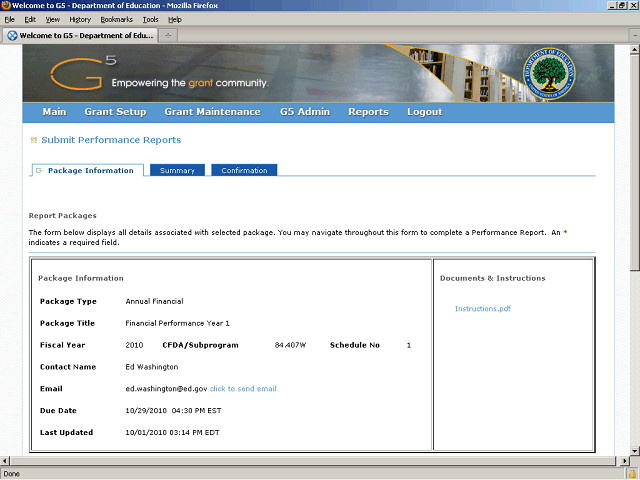Open the Help menu
Screen dimensions: 640x480
pyautogui.click(x=175, y=20)
